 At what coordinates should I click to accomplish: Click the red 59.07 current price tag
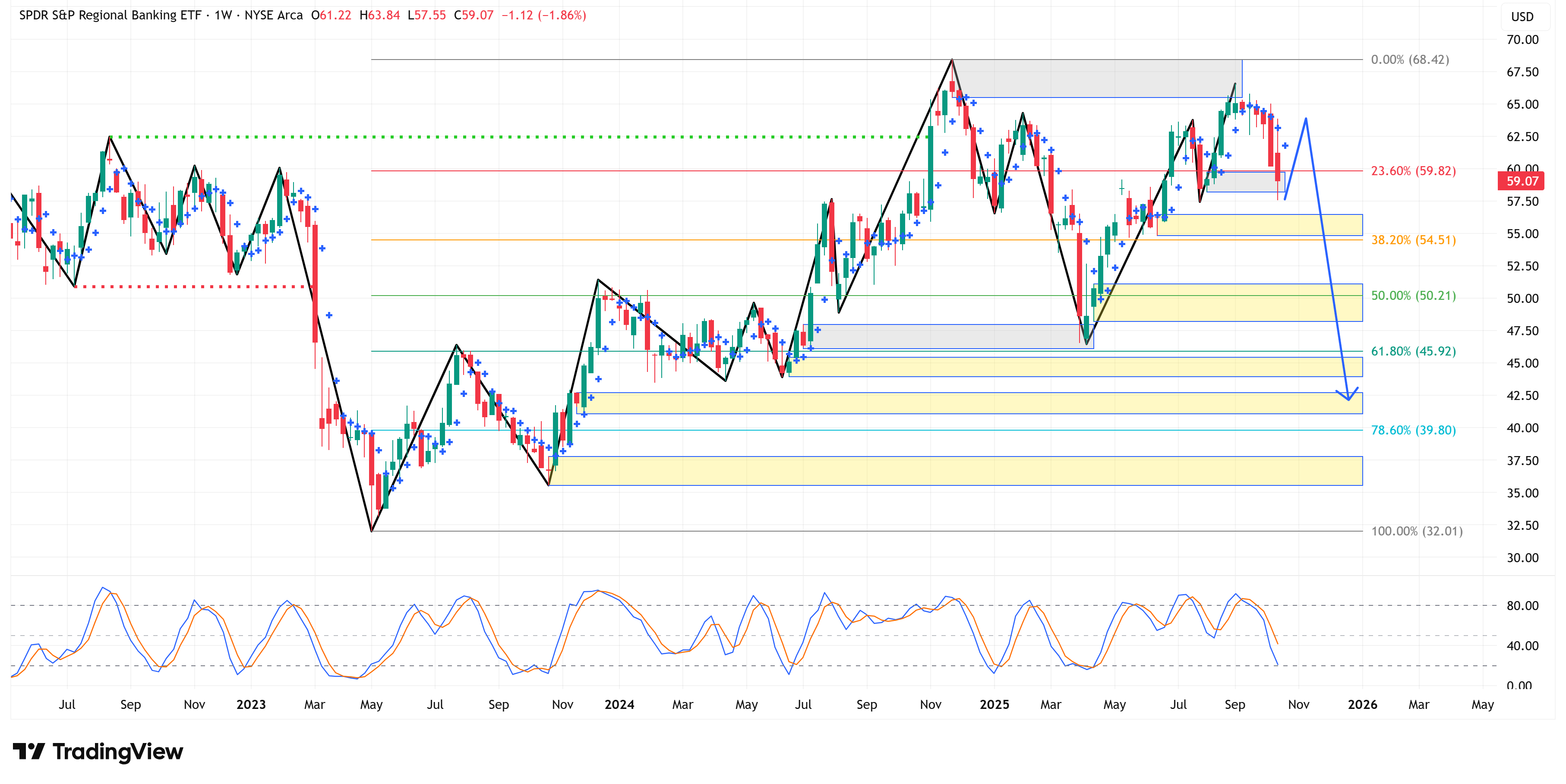point(1522,181)
